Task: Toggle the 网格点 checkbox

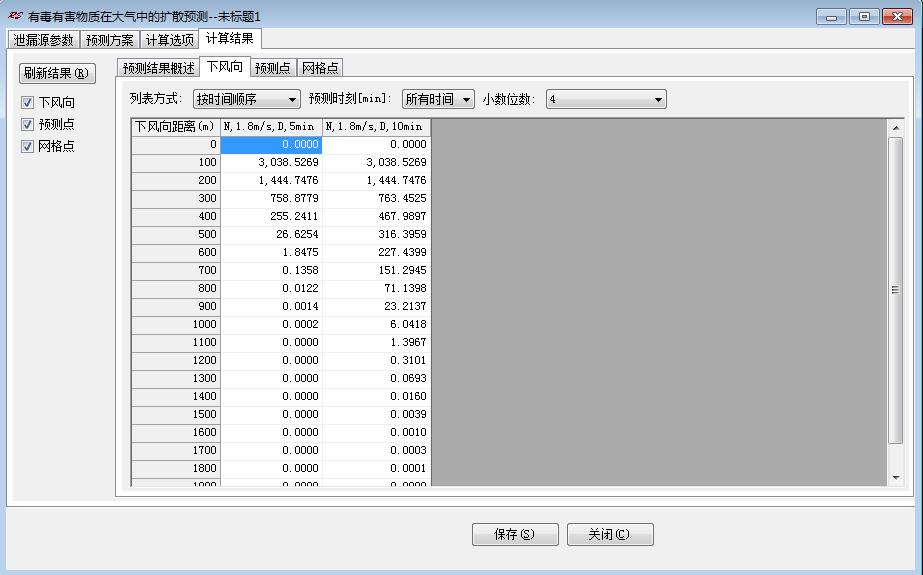Action: tap(27, 147)
